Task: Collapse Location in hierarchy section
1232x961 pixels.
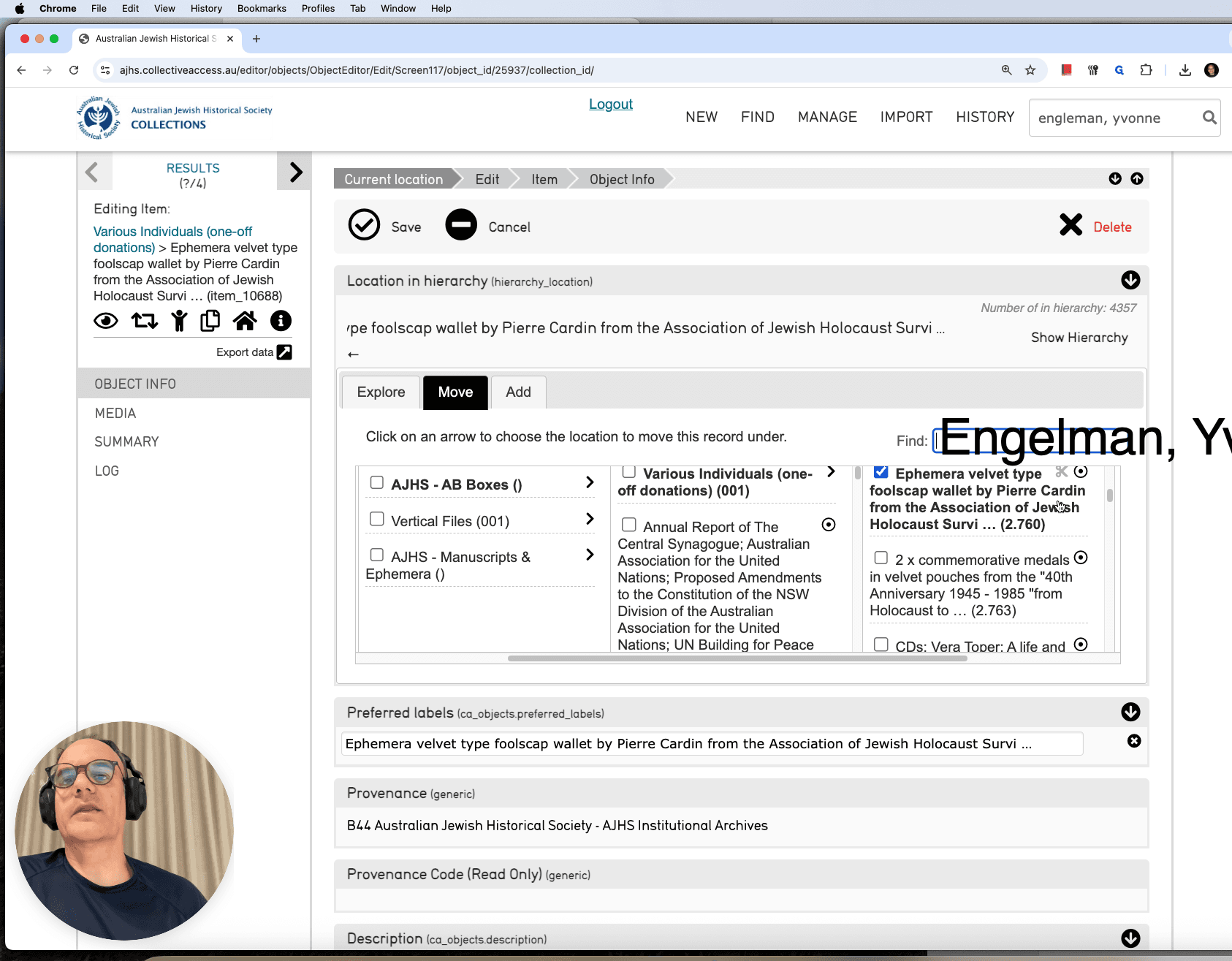Action: tap(1130, 280)
